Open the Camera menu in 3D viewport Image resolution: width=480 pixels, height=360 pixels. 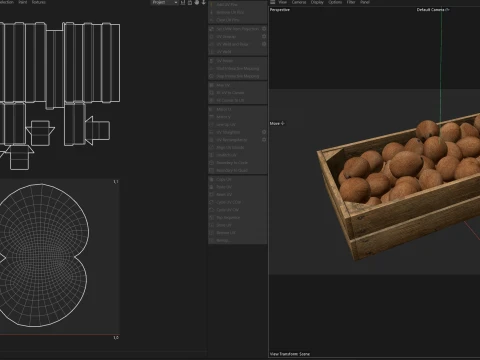click(299, 2)
